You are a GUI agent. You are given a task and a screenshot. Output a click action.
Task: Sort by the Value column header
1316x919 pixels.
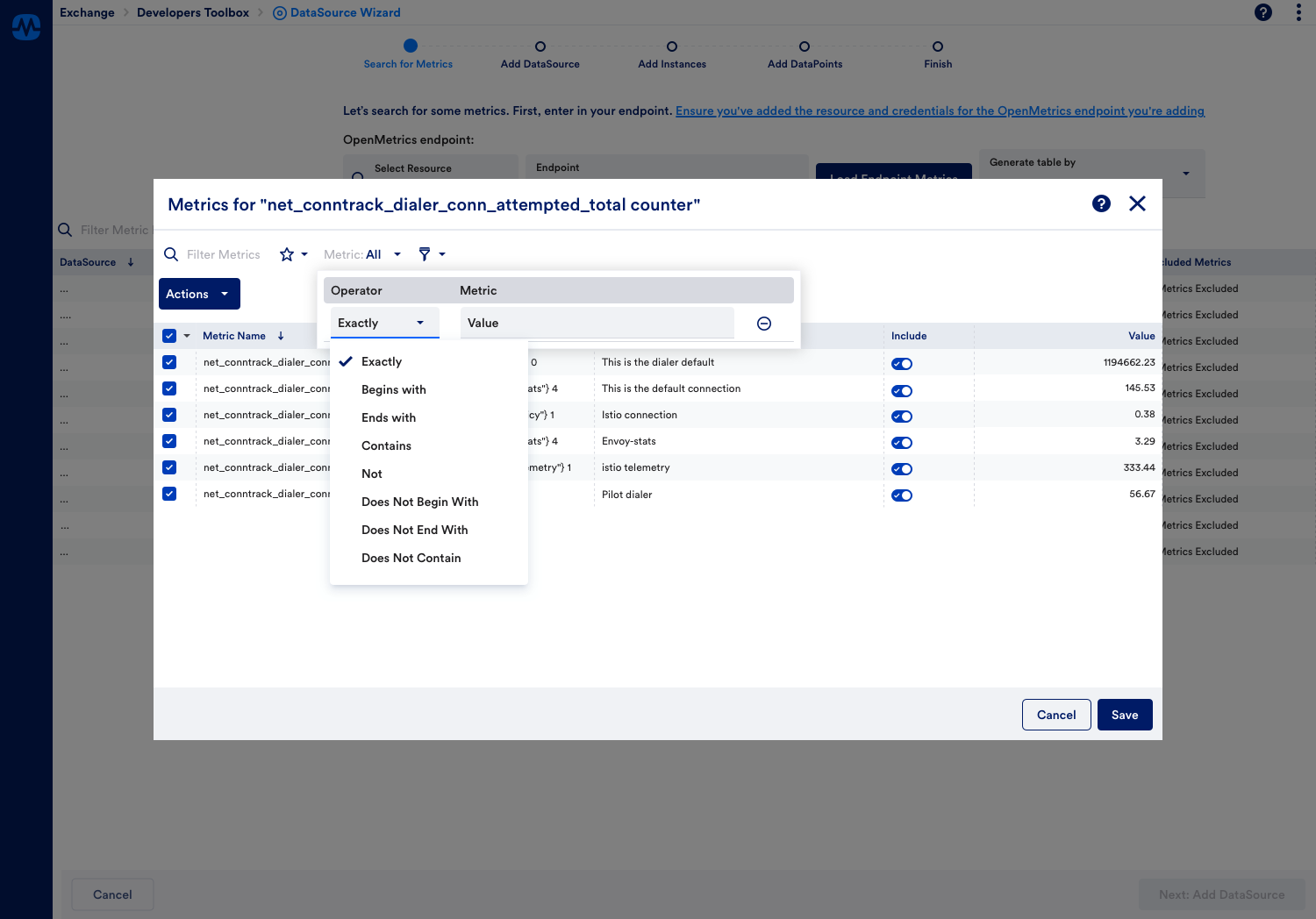tap(1141, 336)
